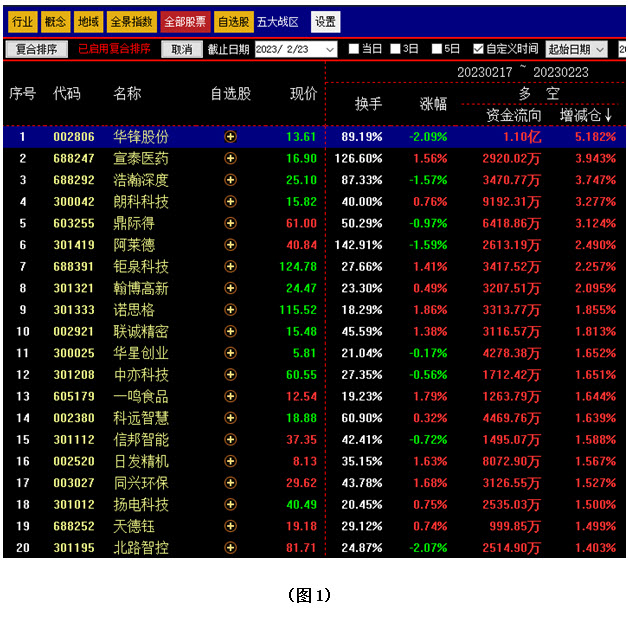Click capital flow 8072.90万
Screen dimensions: 628x618
click(x=511, y=461)
